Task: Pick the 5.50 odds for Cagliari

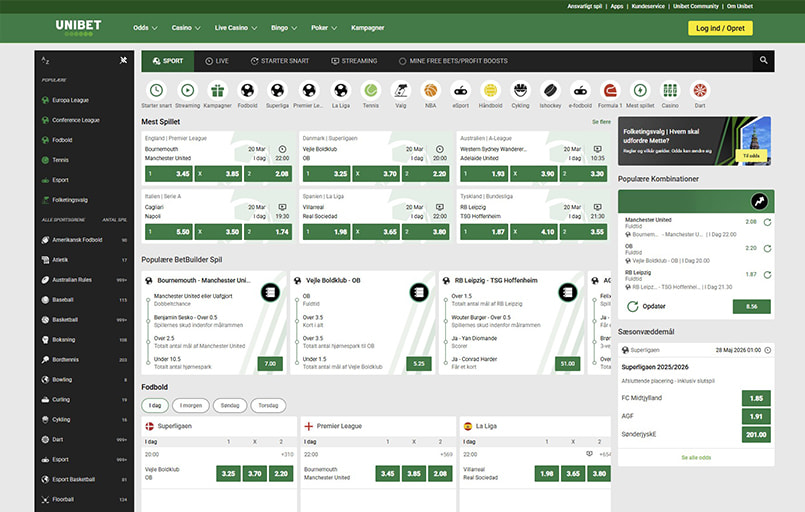Action: pyautogui.click(x=169, y=232)
